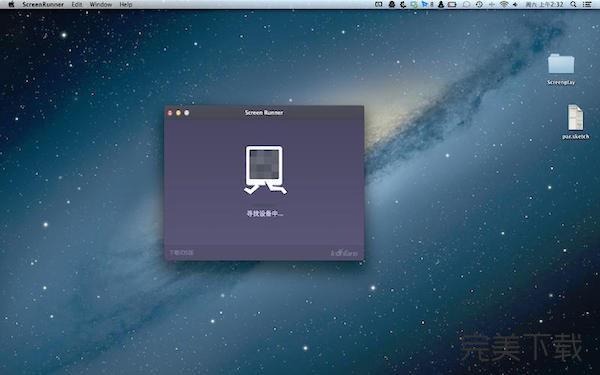Open Notification Center list icon
This screenshot has width=600, height=375.
pyautogui.click(x=587, y=4)
